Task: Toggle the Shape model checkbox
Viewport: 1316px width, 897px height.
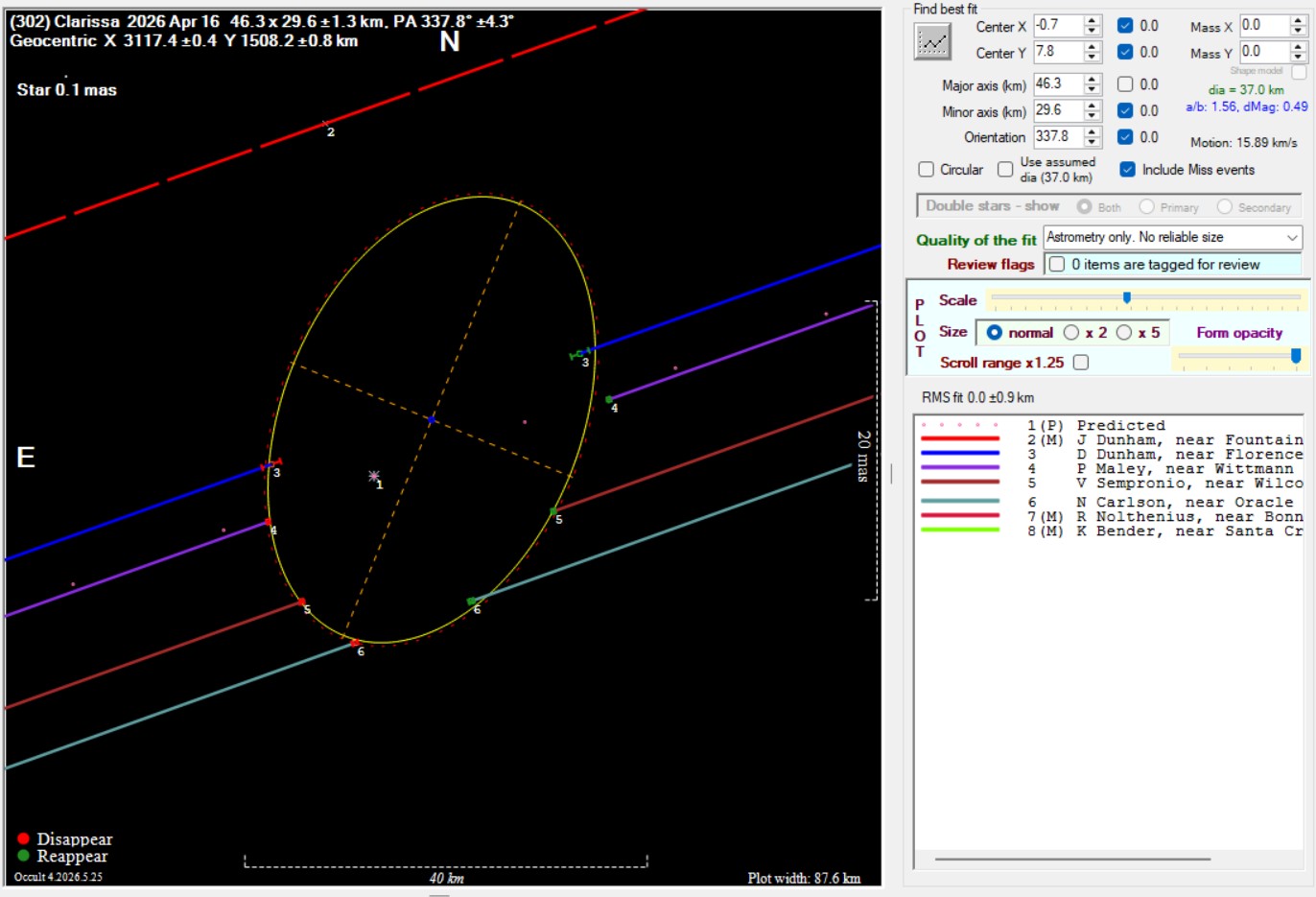Action: (1299, 72)
